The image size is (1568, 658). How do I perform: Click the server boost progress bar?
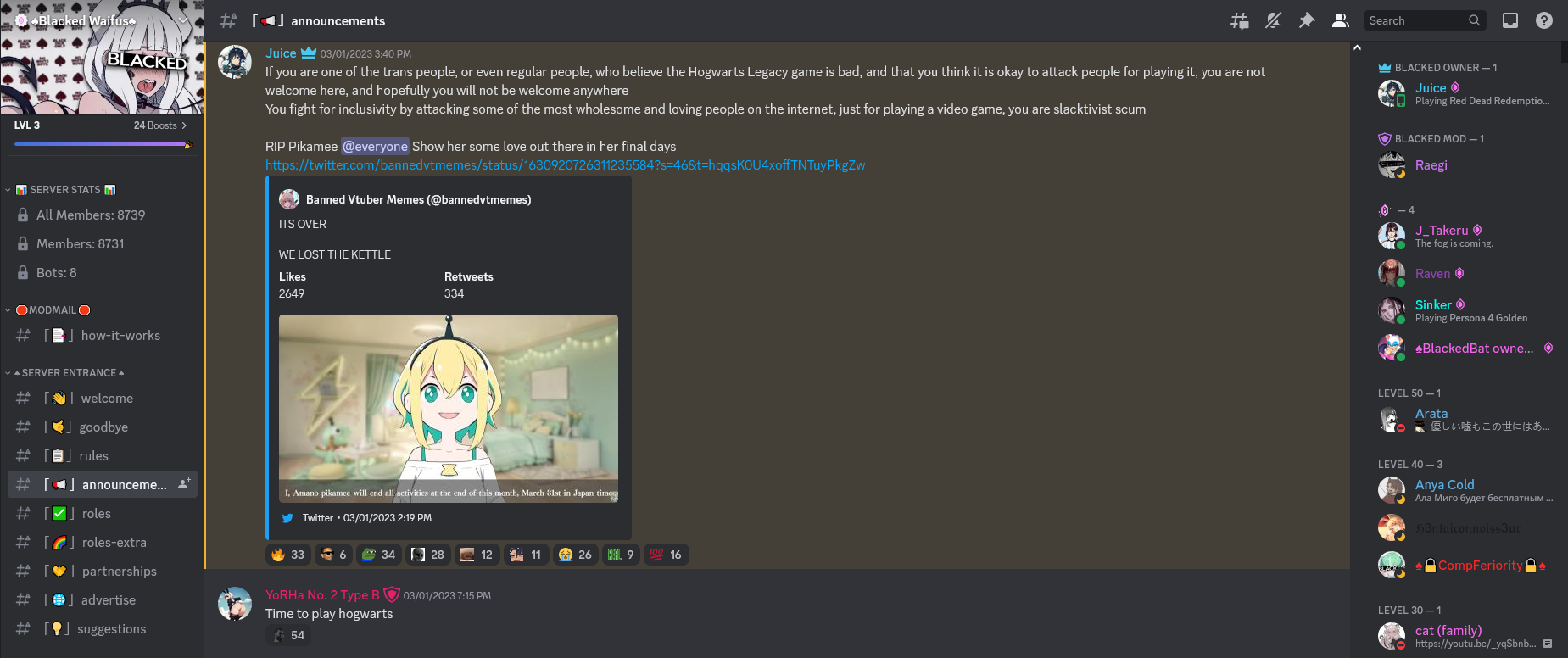[102, 144]
